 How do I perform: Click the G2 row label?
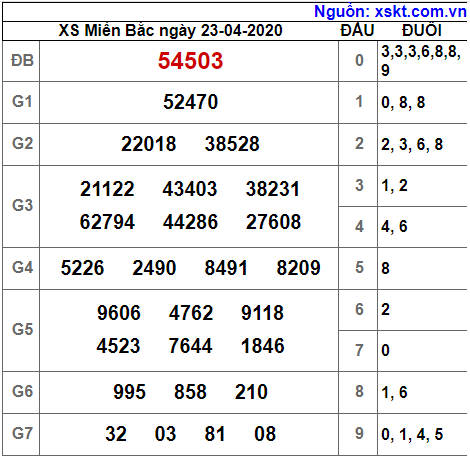pos(22,144)
